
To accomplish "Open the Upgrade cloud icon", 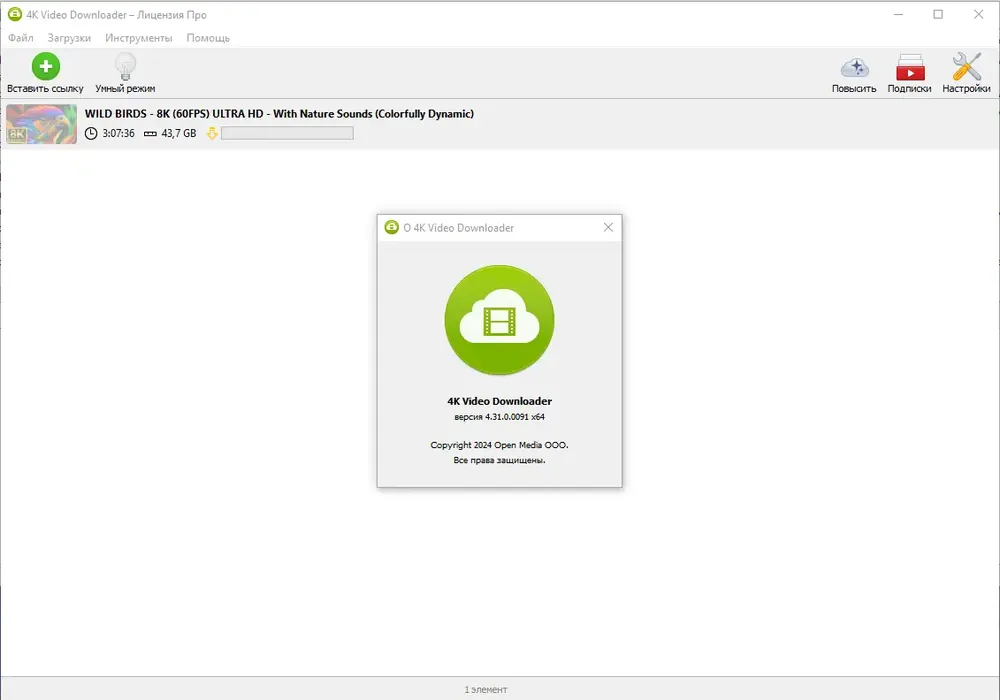I will pyautogui.click(x=855, y=67).
